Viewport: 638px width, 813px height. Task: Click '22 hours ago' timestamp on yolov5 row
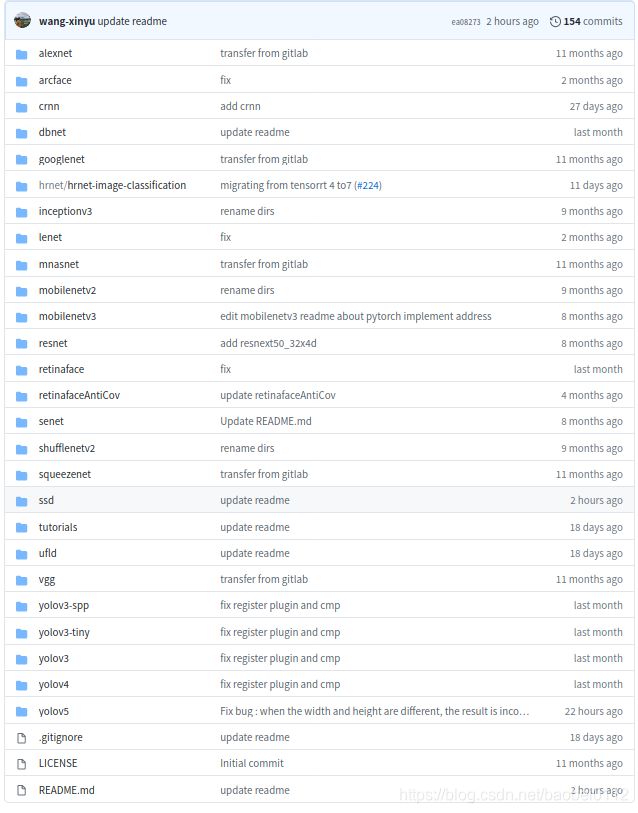pos(593,711)
